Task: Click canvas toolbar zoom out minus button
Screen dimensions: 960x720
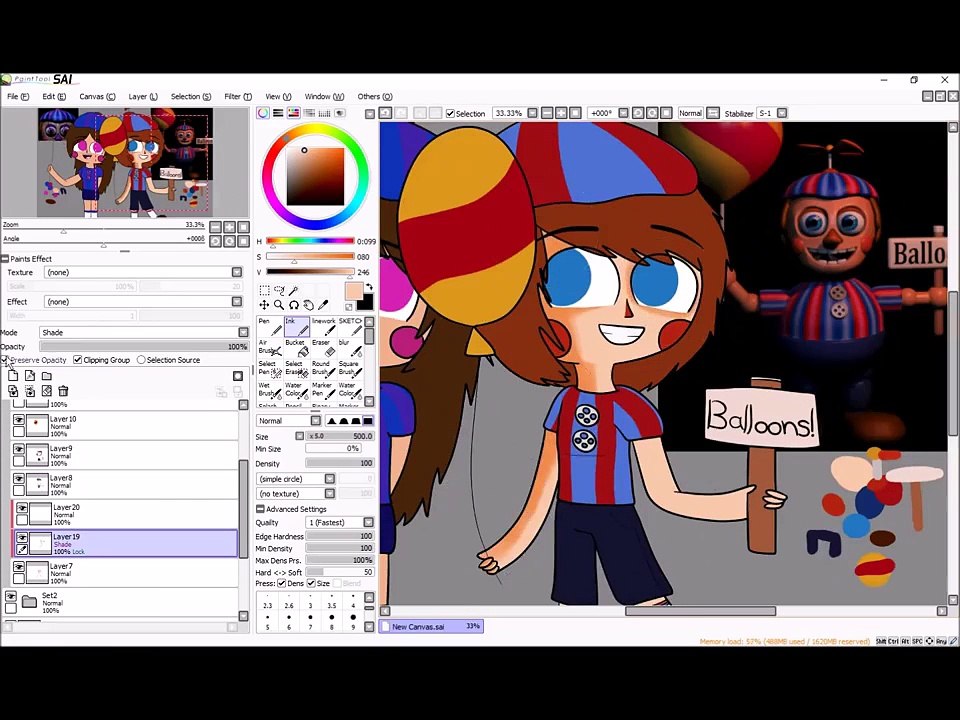Action: 547,113
